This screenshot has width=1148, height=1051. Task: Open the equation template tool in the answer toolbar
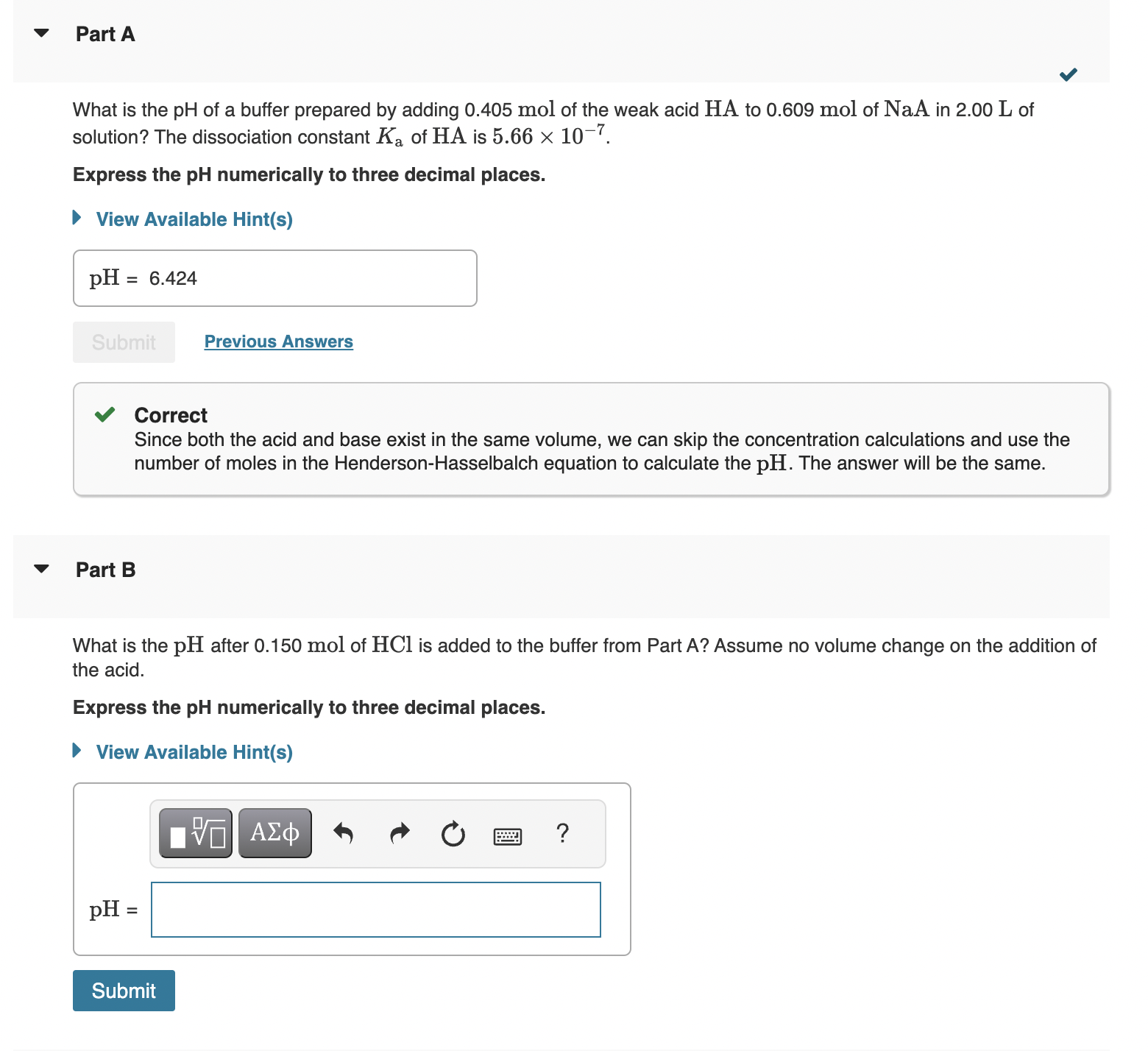(194, 832)
